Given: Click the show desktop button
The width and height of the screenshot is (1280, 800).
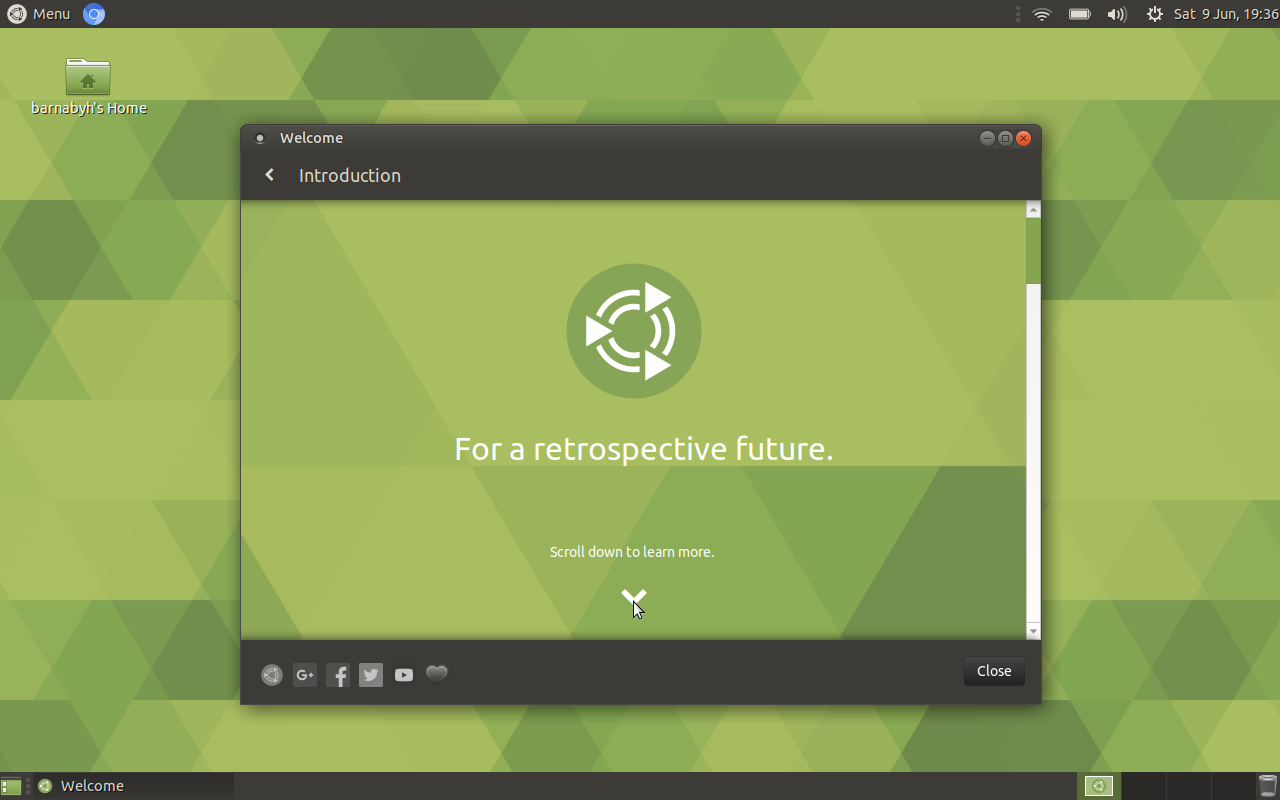Looking at the screenshot, I should pos(11,786).
